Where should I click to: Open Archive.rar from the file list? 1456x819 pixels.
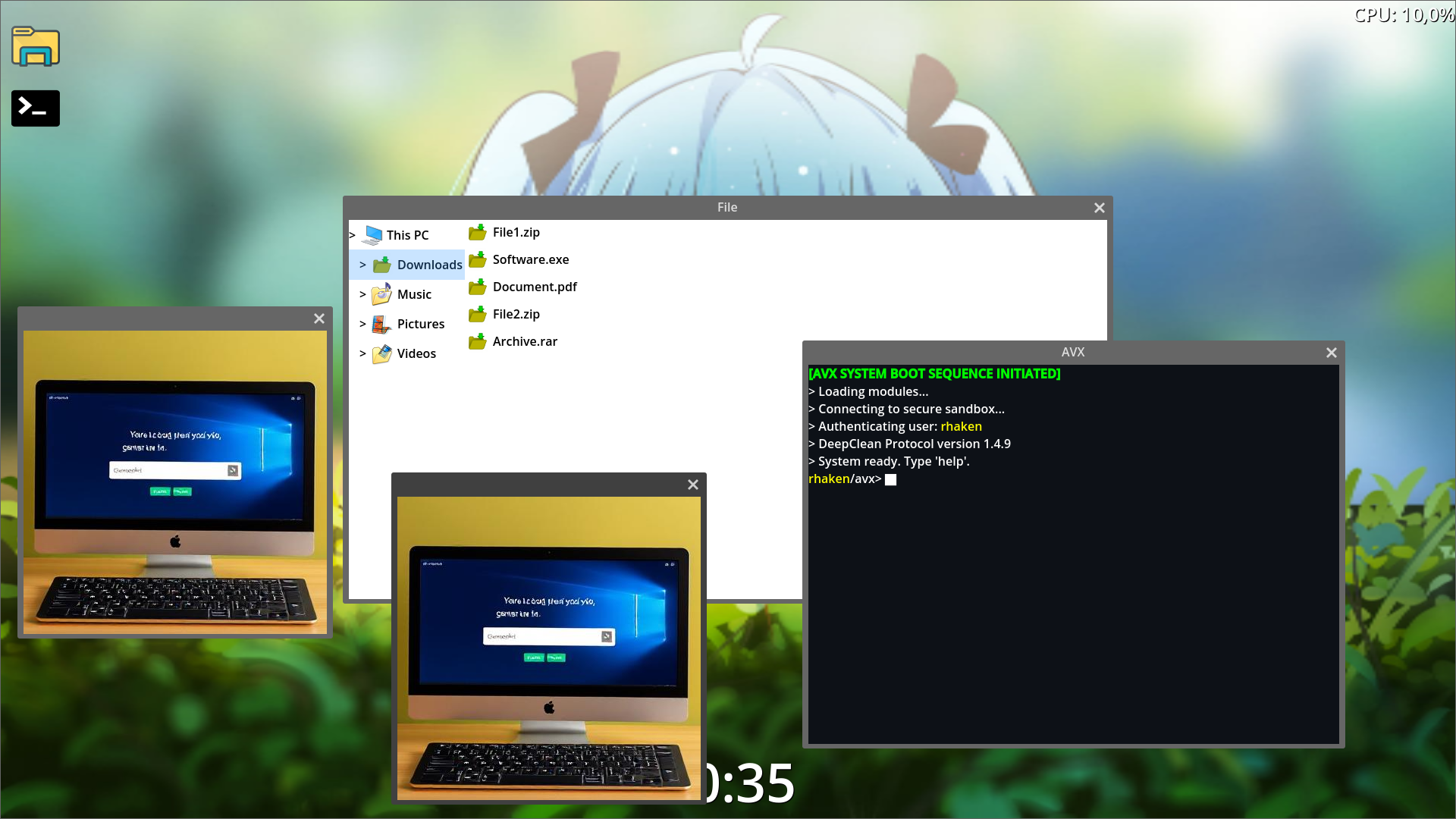(x=478, y=341)
